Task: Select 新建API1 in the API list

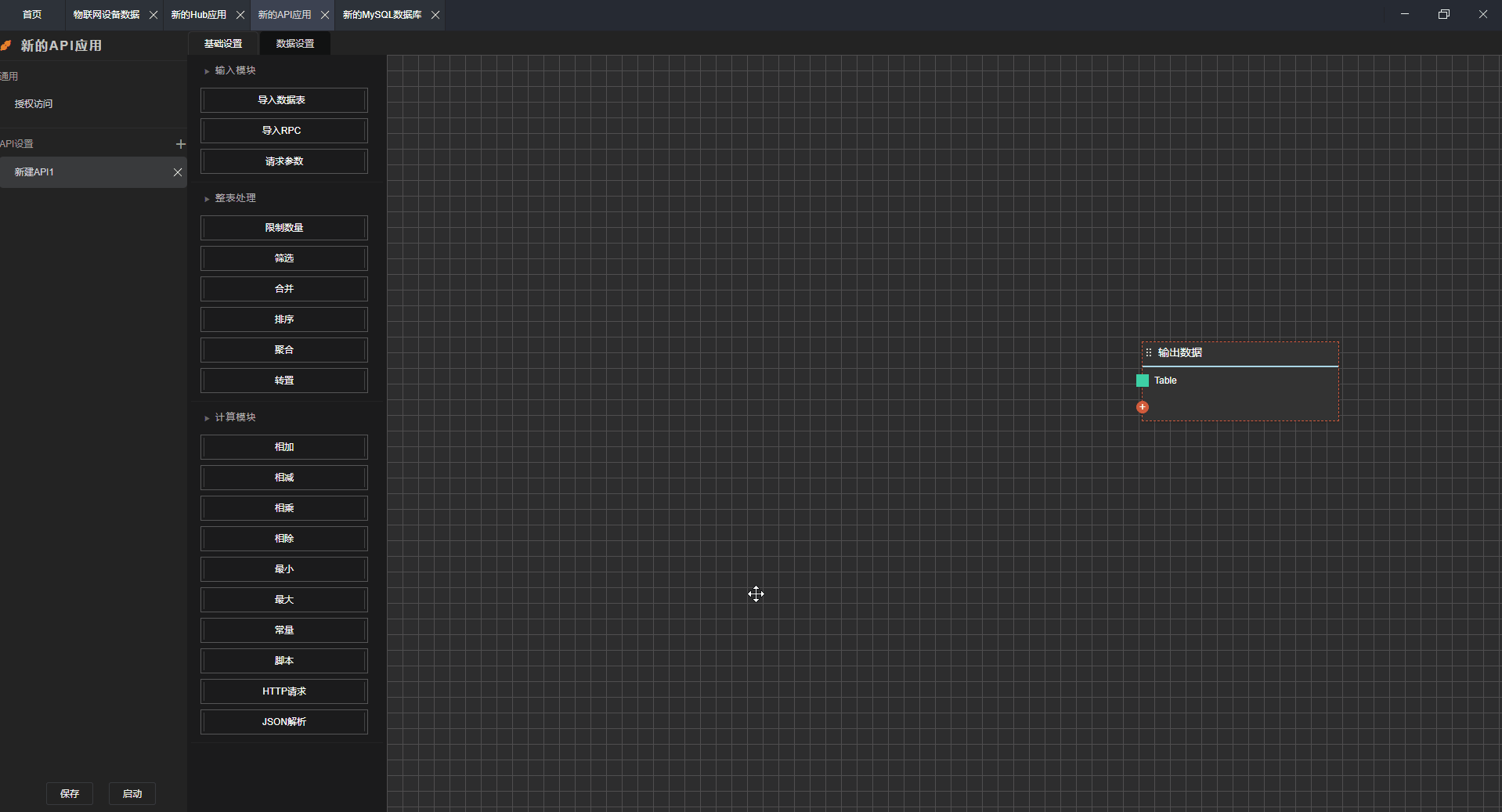Action: tap(93, 172)
